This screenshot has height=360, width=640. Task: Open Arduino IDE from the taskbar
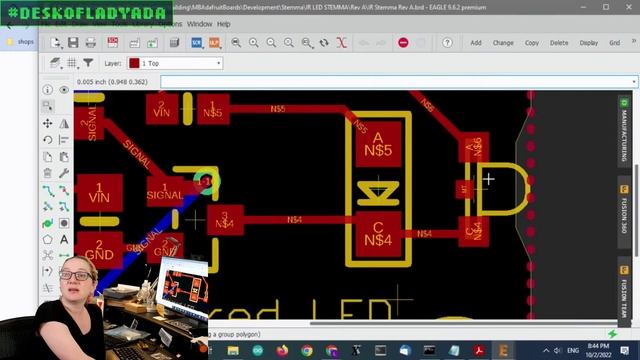[x=258, y=350]
